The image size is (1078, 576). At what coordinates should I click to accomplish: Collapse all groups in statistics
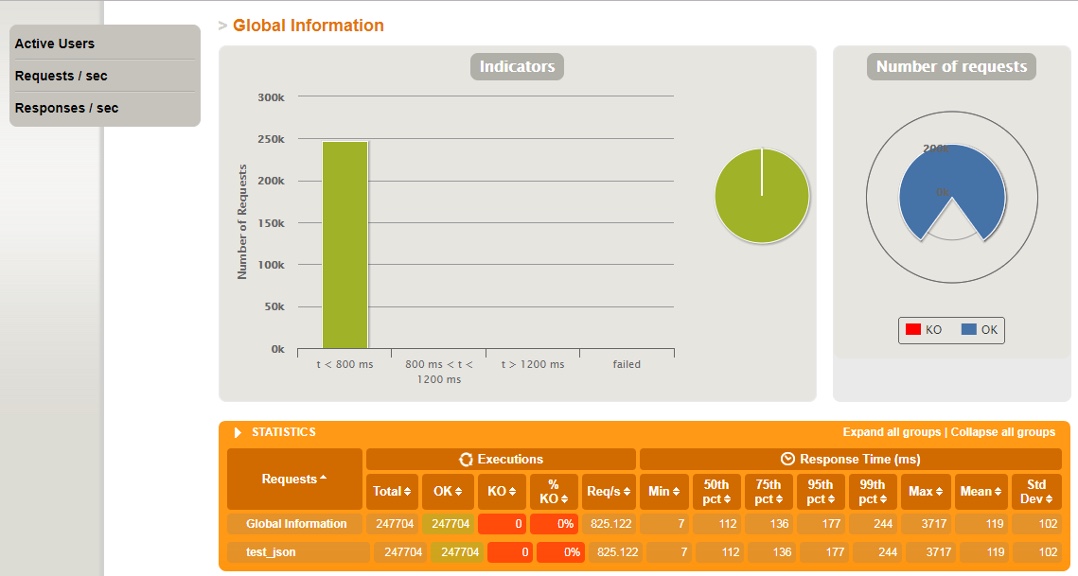point(1003,432)
